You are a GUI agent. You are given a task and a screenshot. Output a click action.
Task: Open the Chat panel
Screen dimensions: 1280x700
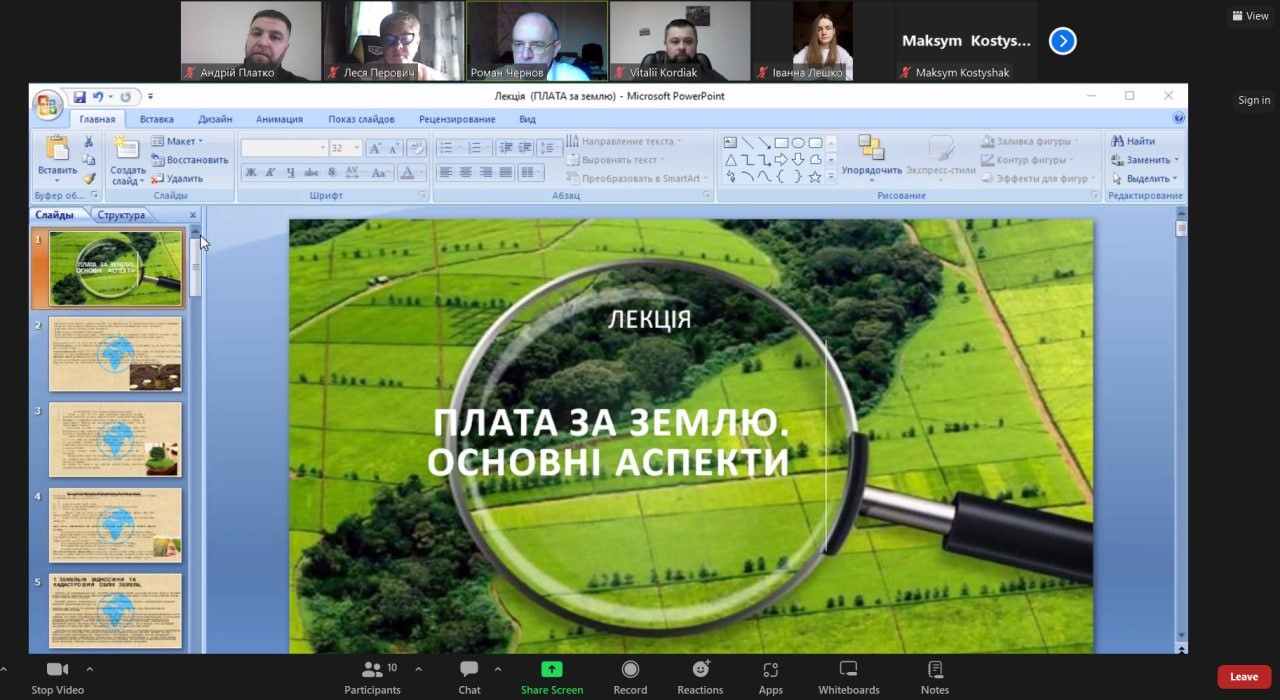[469, 670]
